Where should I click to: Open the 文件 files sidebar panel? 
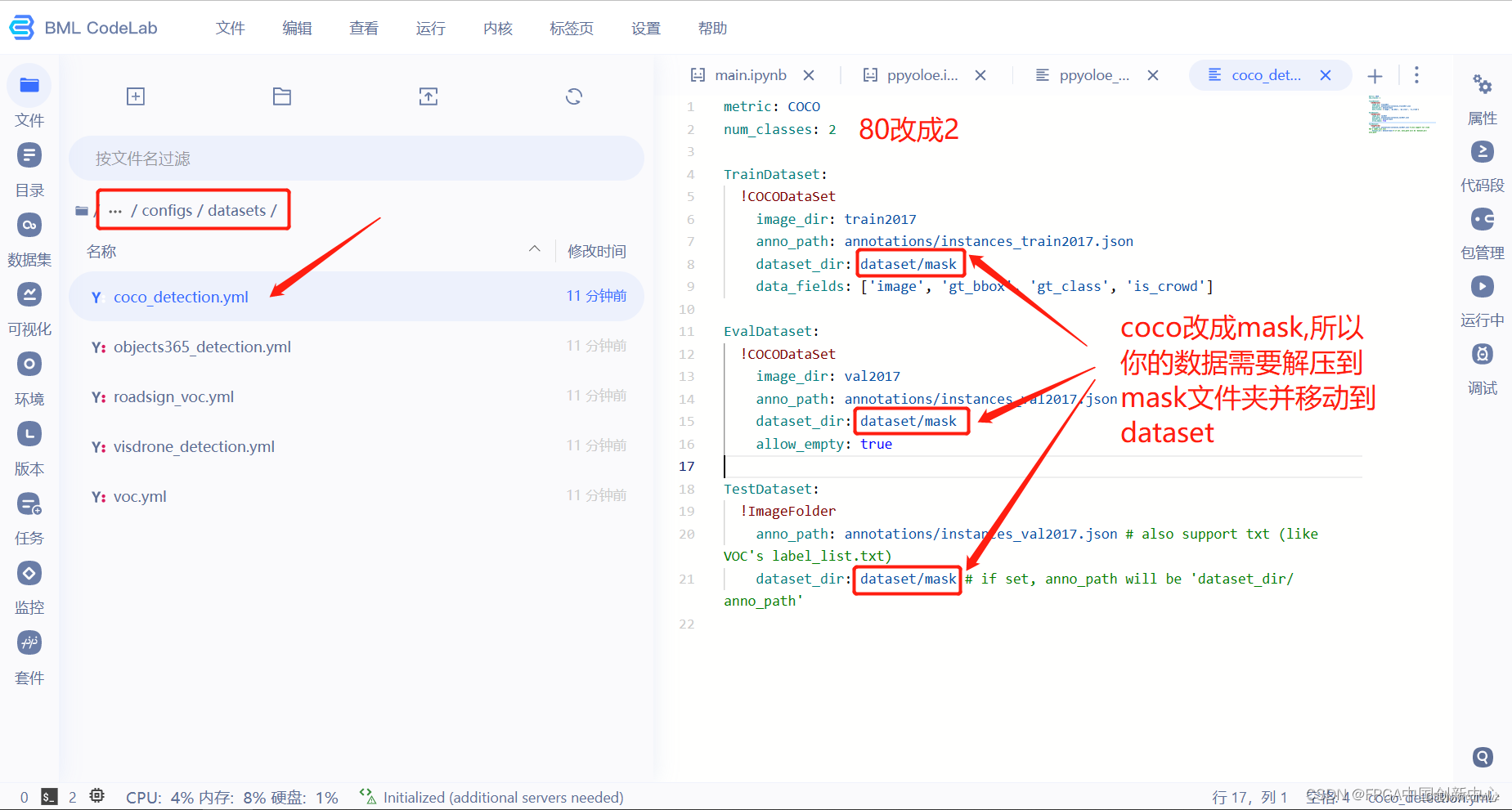(29, 96)
